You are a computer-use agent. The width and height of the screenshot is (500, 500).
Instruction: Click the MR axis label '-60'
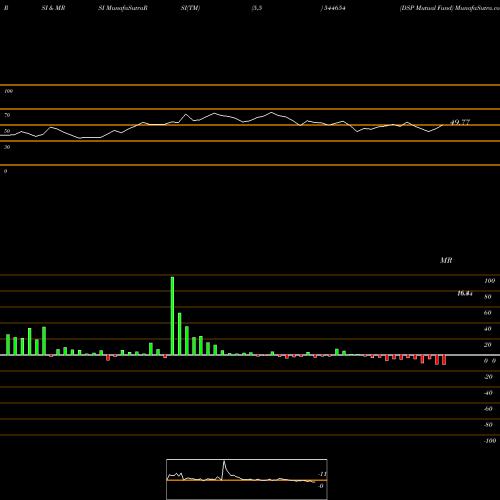(488, 409)
